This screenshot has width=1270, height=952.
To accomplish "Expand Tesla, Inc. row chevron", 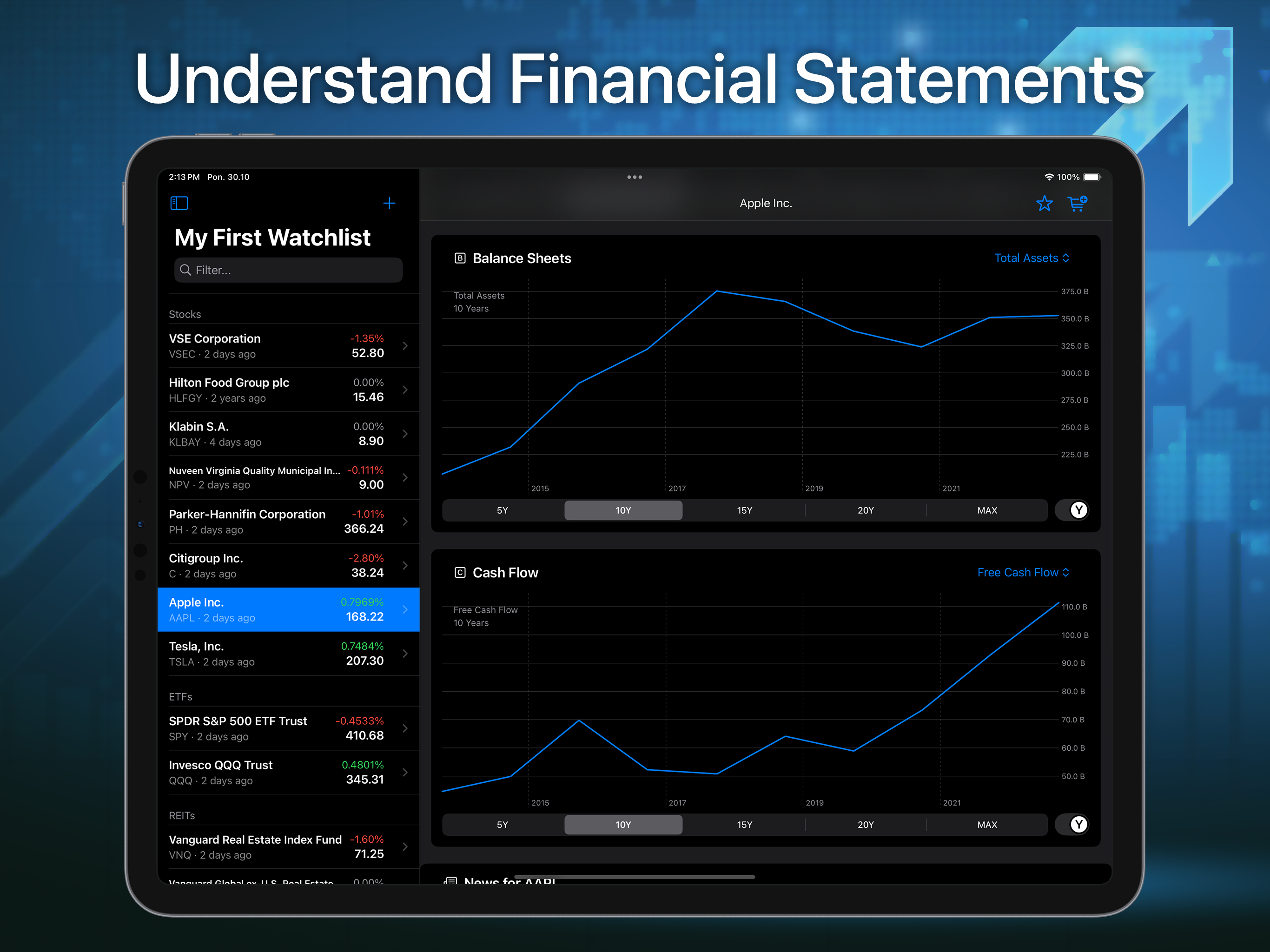I will click(405, 654).
